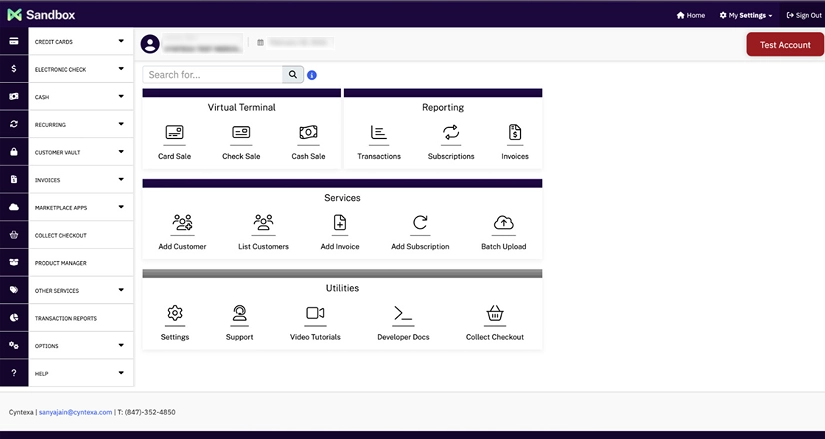Click the Add Customer service icon
This screenshot has width=825, height=439.
[182, 223]
